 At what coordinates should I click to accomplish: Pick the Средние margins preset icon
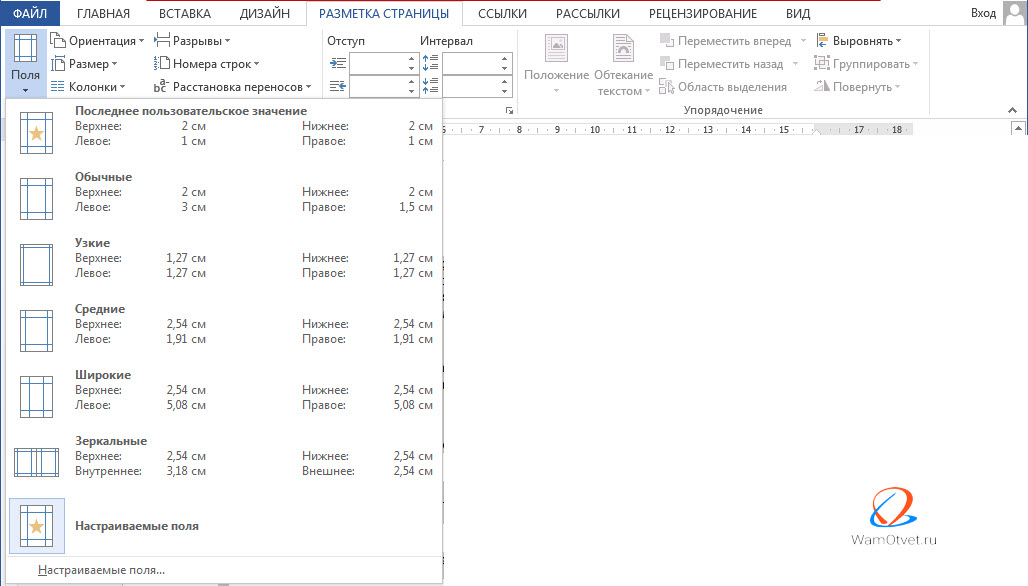35,330
